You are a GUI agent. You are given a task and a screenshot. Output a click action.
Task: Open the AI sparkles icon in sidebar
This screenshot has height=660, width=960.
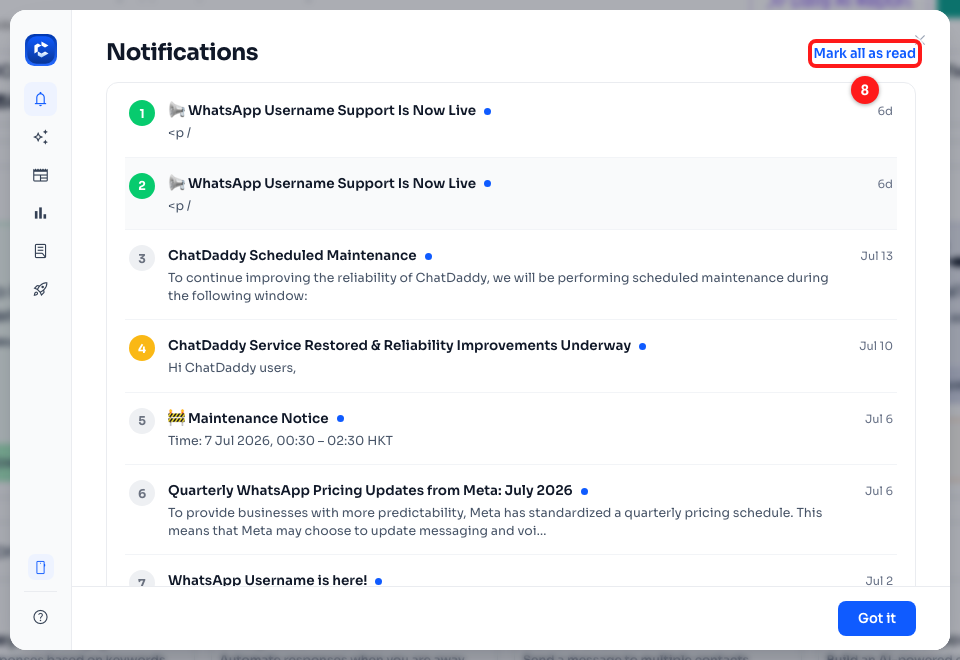coord(40,137)
